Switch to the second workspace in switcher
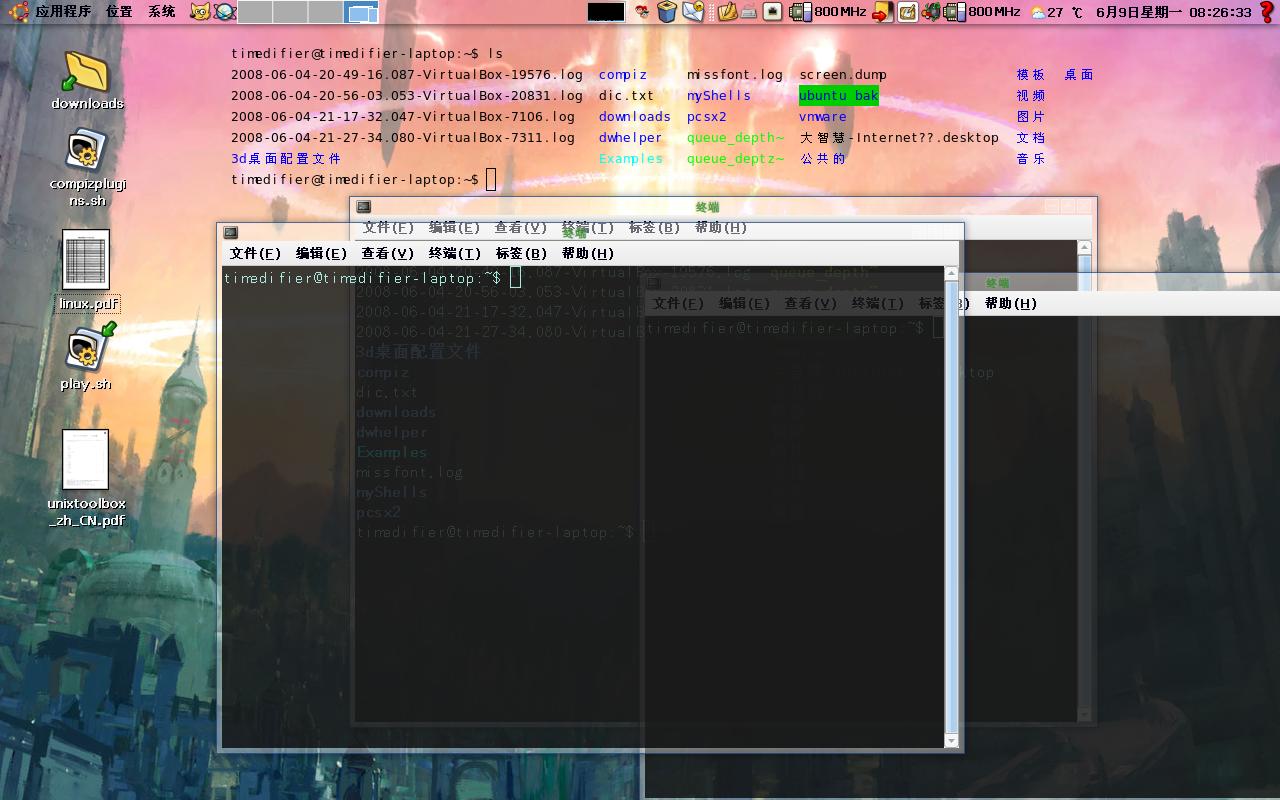Screen dimensions: 1280x800 pyautogui.click(x=290, y=12)
